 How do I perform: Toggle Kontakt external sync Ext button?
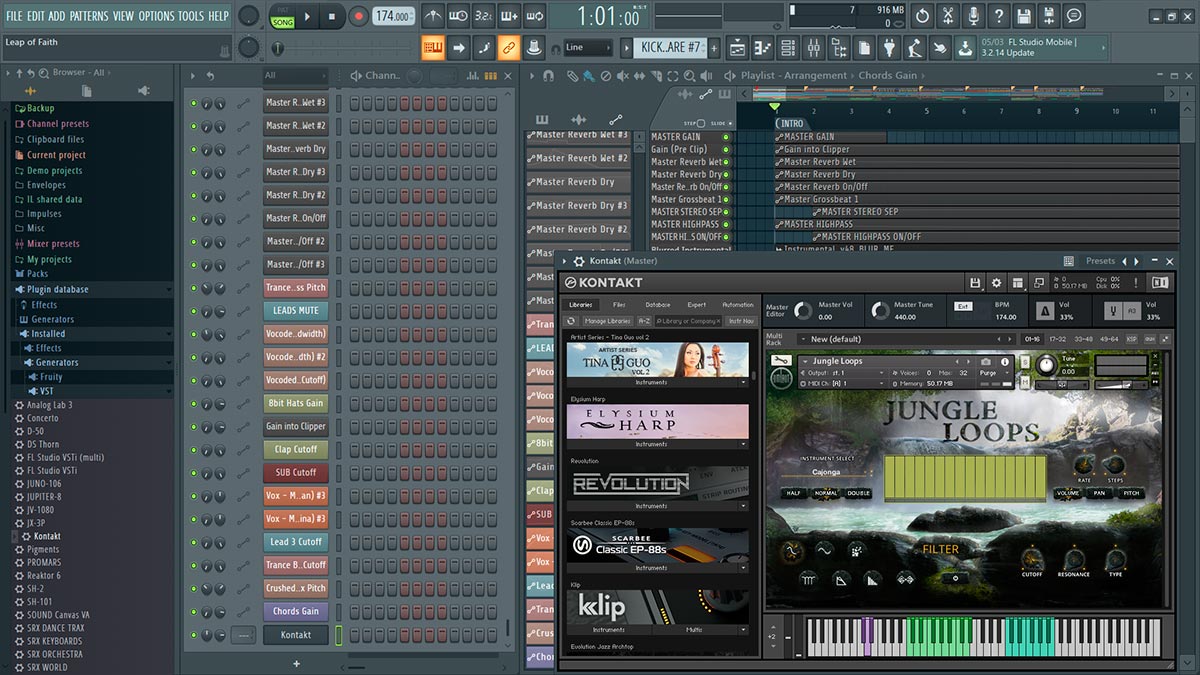[963, 306]
